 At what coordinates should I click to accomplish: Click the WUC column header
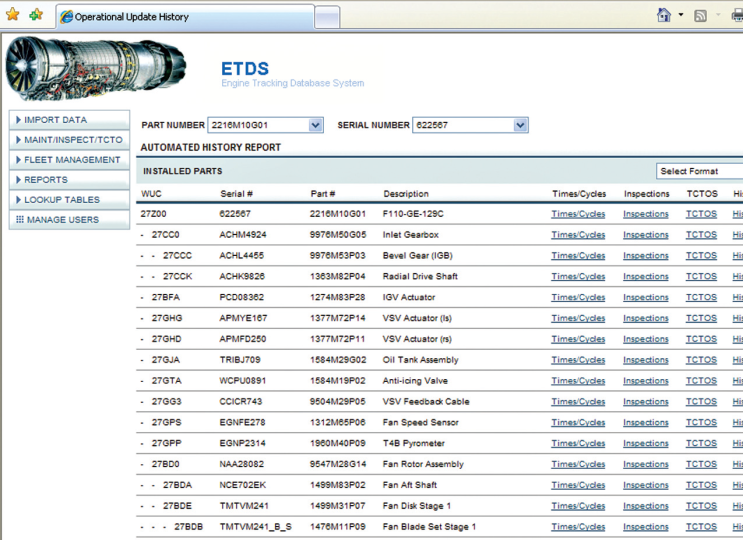pos(151,194)
